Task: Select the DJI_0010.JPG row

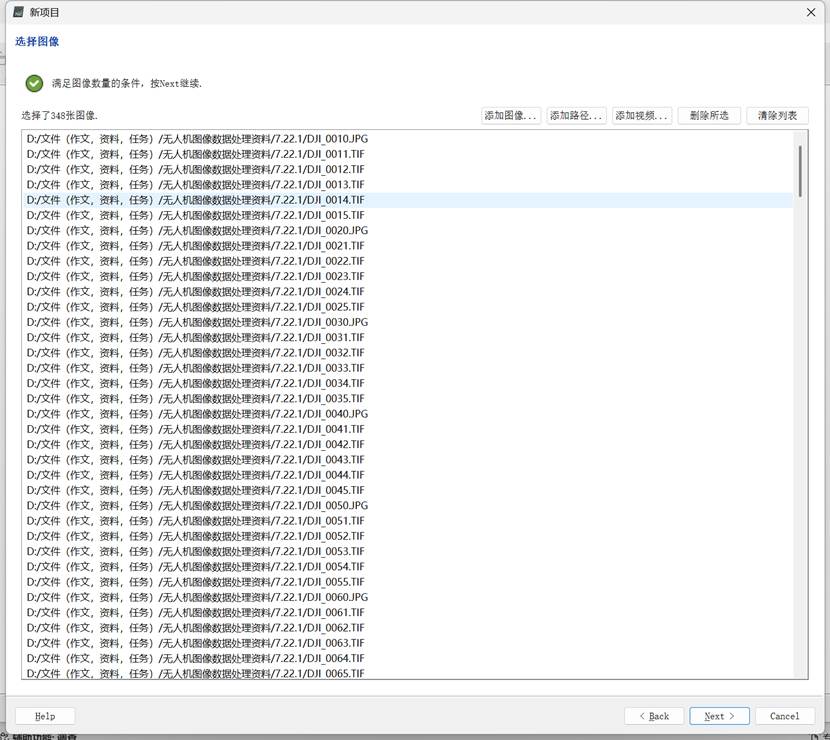Action: 409,139
